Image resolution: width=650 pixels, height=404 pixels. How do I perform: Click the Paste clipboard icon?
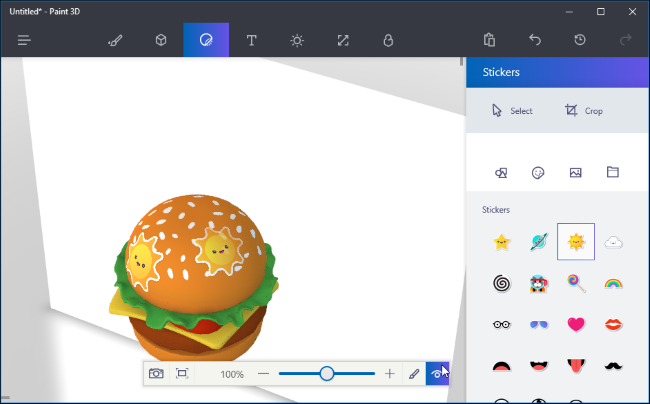coord(489,40)
